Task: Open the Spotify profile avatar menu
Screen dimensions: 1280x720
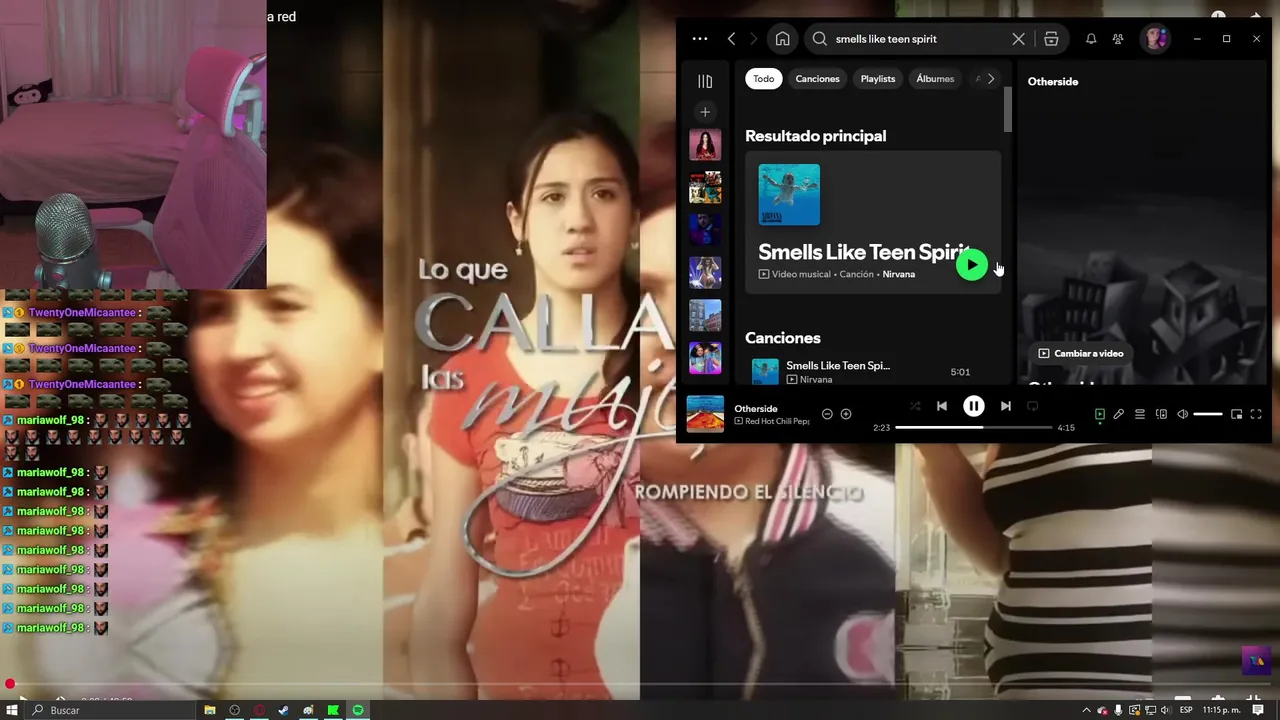Action: 1156,39
